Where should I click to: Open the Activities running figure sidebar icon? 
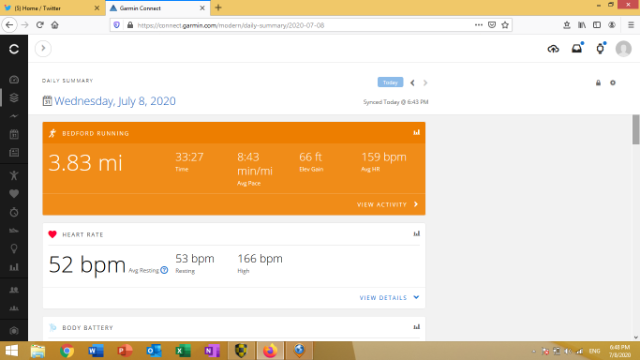click(14, 176)
